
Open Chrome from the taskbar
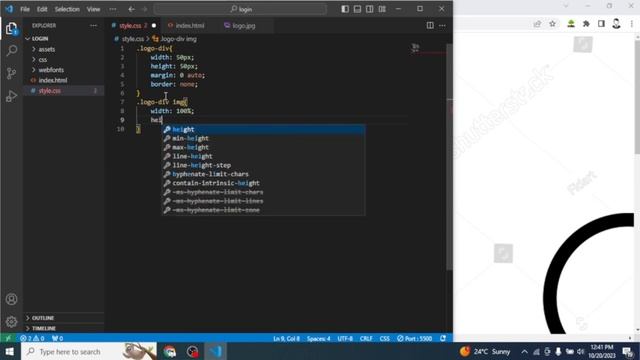(170, 351)
